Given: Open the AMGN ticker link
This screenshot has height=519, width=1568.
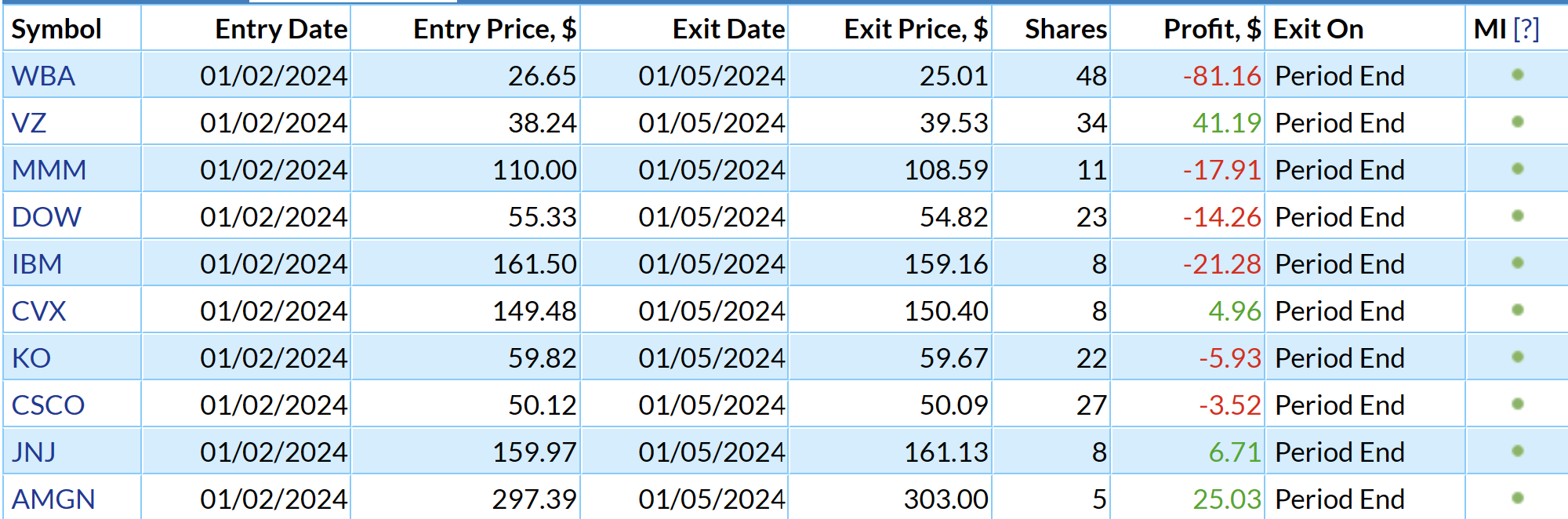Looking at the screenshot, I should click(x=53, y=499).
